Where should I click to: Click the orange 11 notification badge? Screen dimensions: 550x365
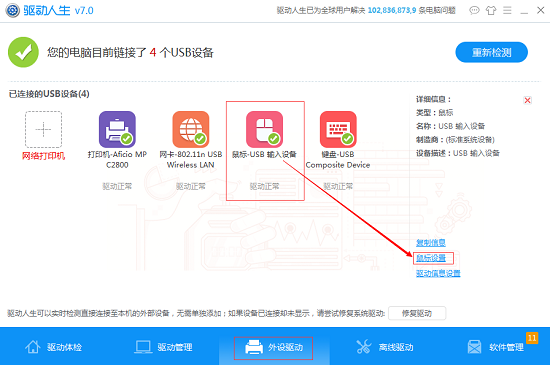click(x=532, y=338)
